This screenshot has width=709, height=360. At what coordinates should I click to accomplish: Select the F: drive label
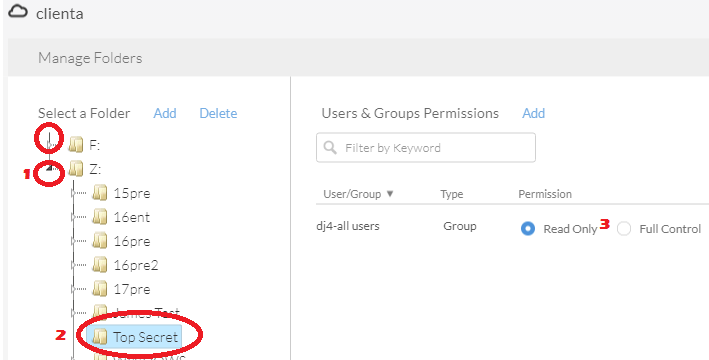tap(95, 145)
